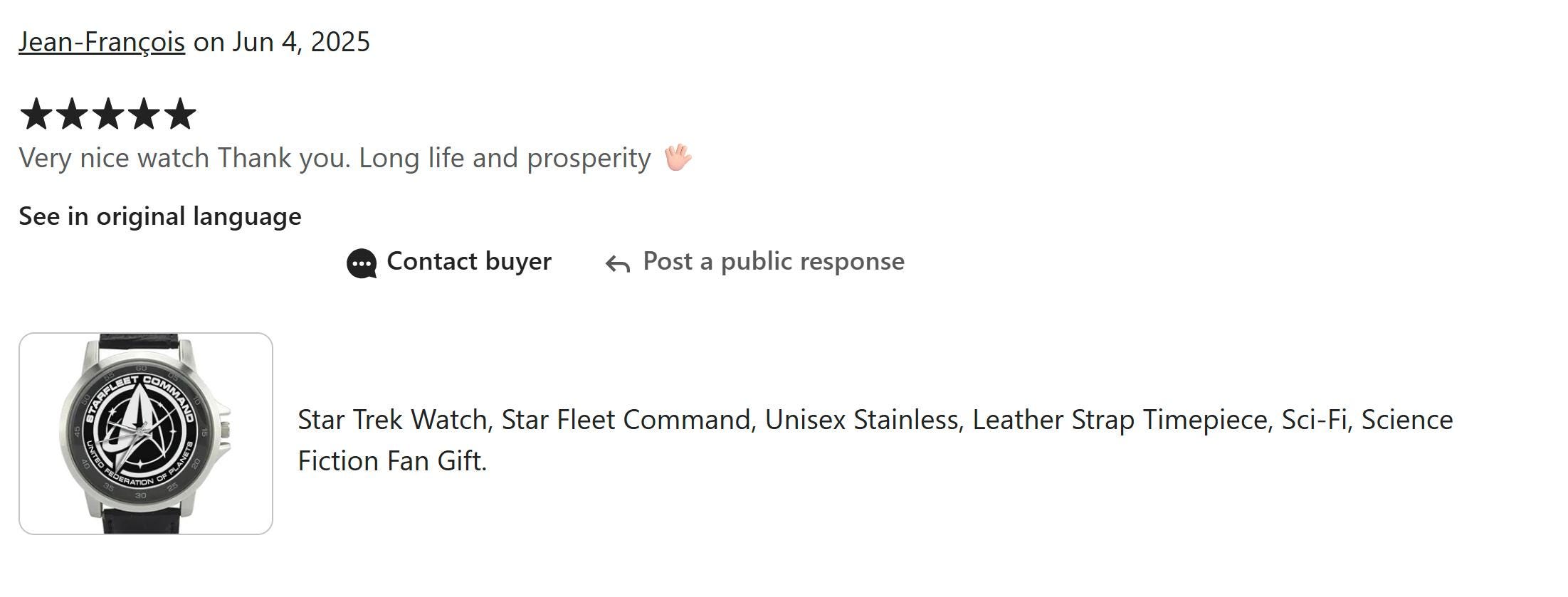This screenshot has height=597, width=1568.
Task: Click the reply arrow icon
Action: coord(618,264)
